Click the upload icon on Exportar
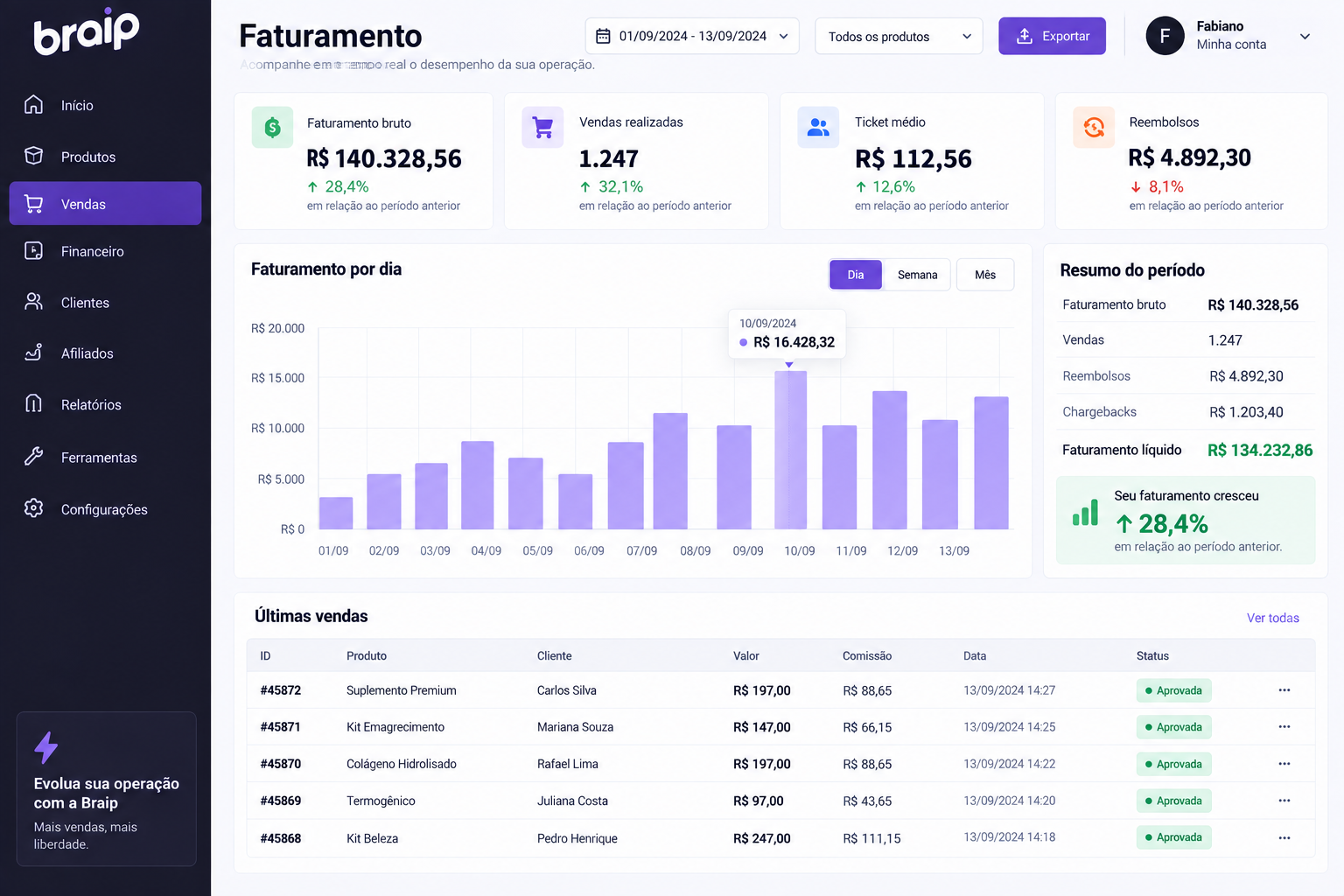 pos(1025,36)
